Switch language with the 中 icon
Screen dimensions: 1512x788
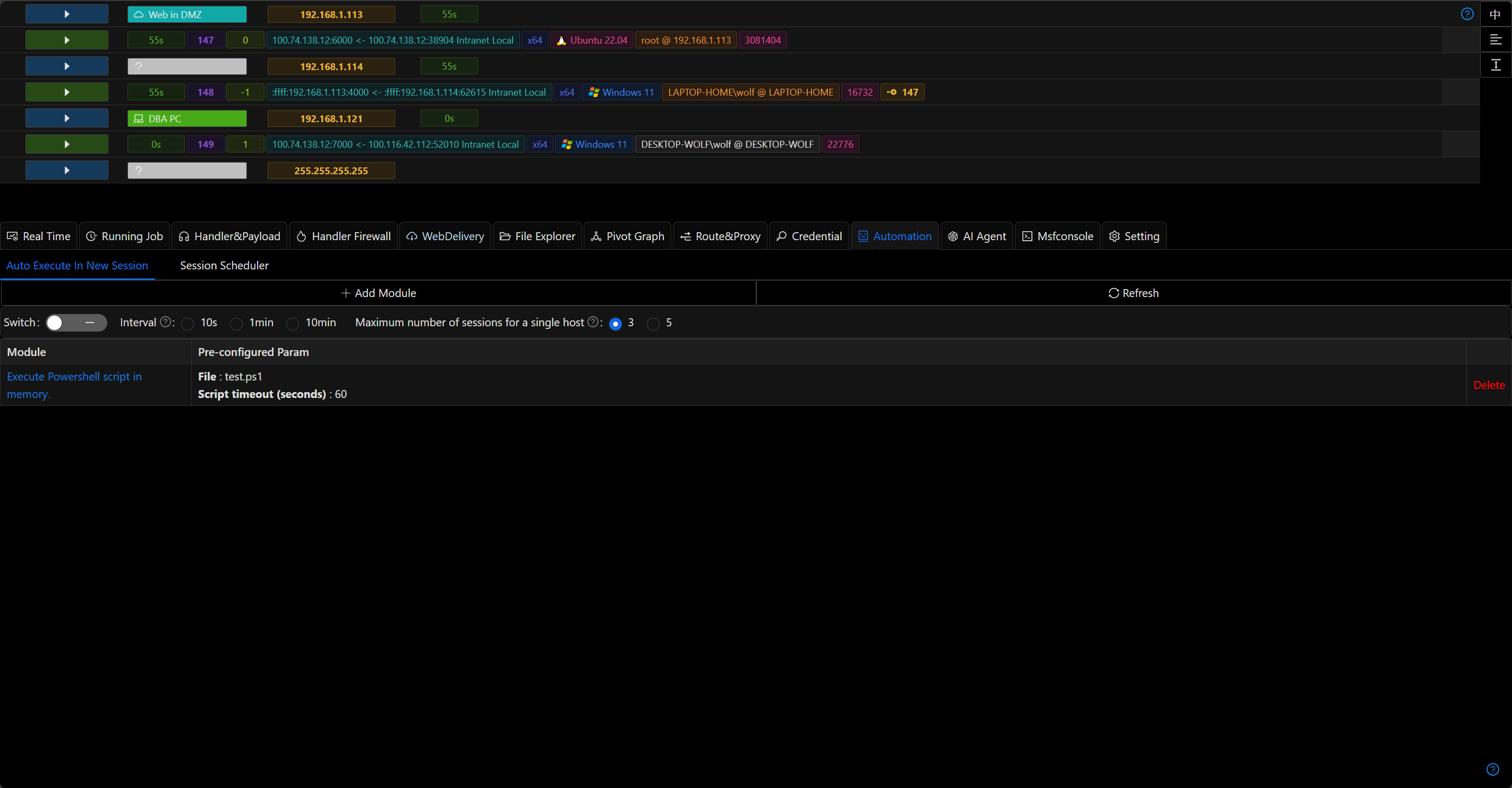click(1495, 14)
